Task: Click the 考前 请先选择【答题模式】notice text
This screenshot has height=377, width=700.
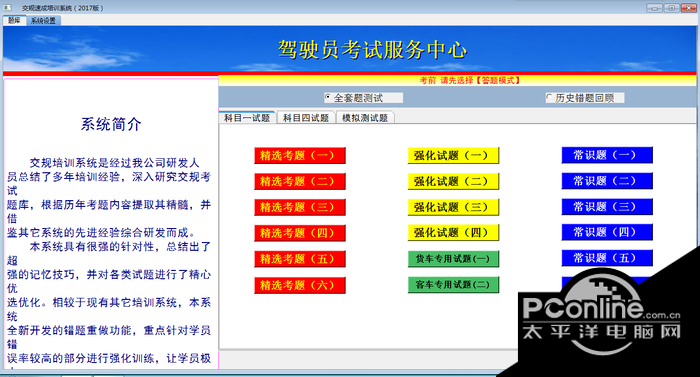Action: pos(470,80)
